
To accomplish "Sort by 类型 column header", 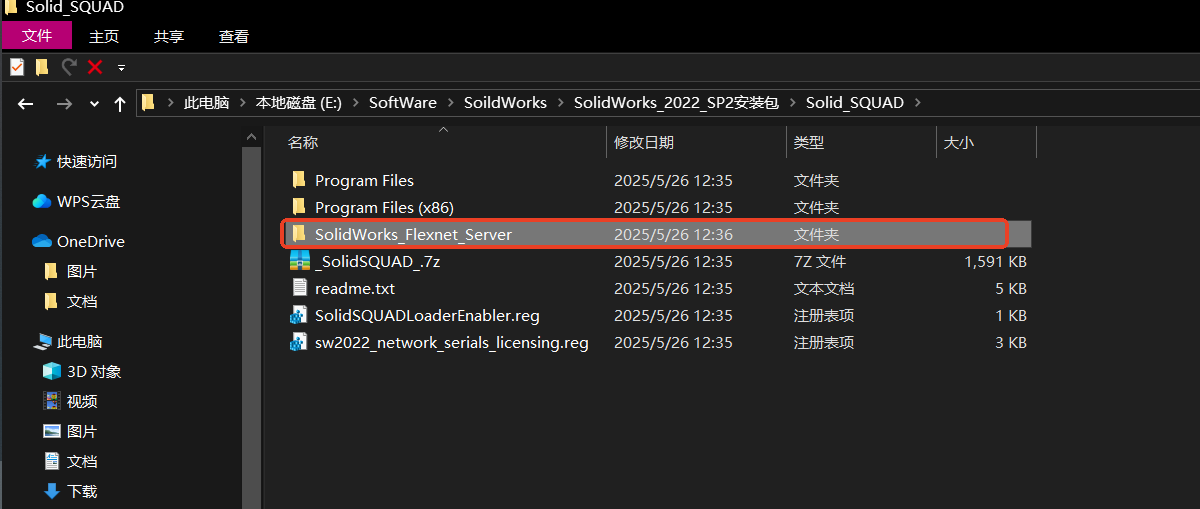I will (x=861, y=142).
